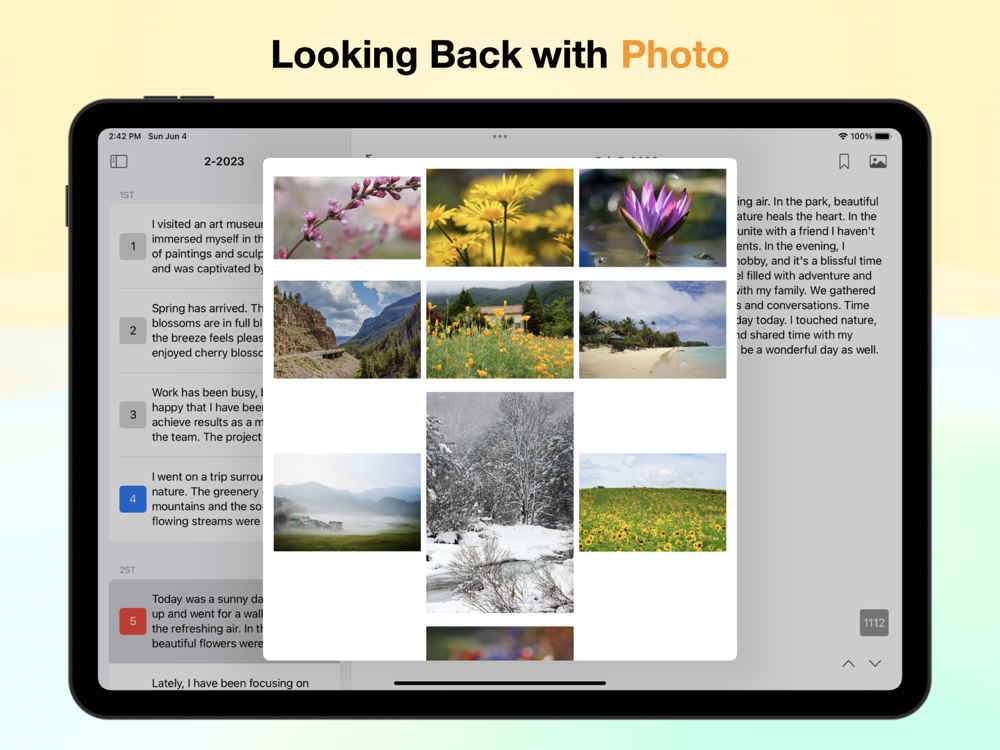Open the misty mountain valley photo
The width and height of the screenshot is (1000, 750).
(347, 502)
